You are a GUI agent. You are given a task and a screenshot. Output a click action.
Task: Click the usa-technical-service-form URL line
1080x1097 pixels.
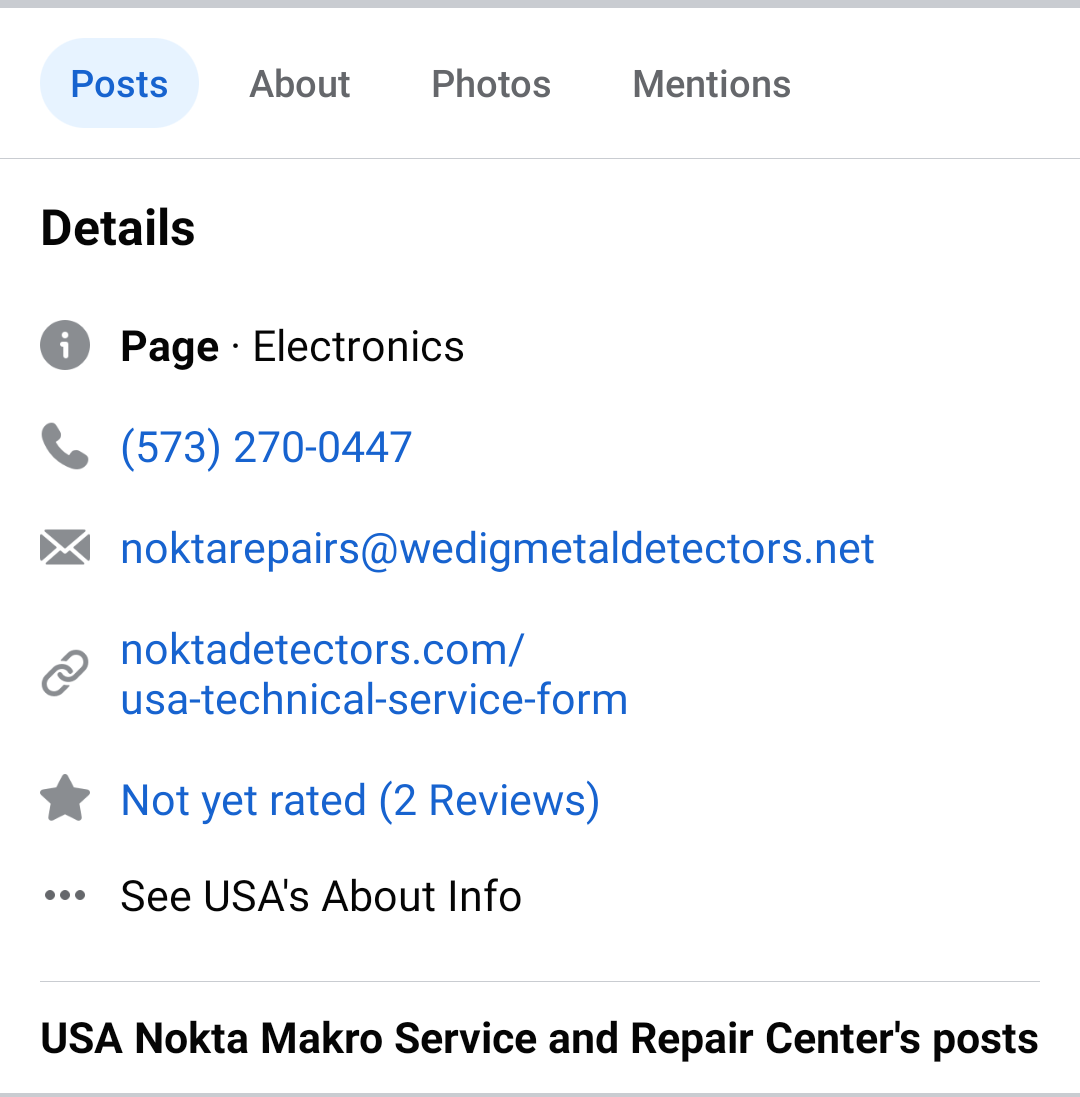[374, 700]
